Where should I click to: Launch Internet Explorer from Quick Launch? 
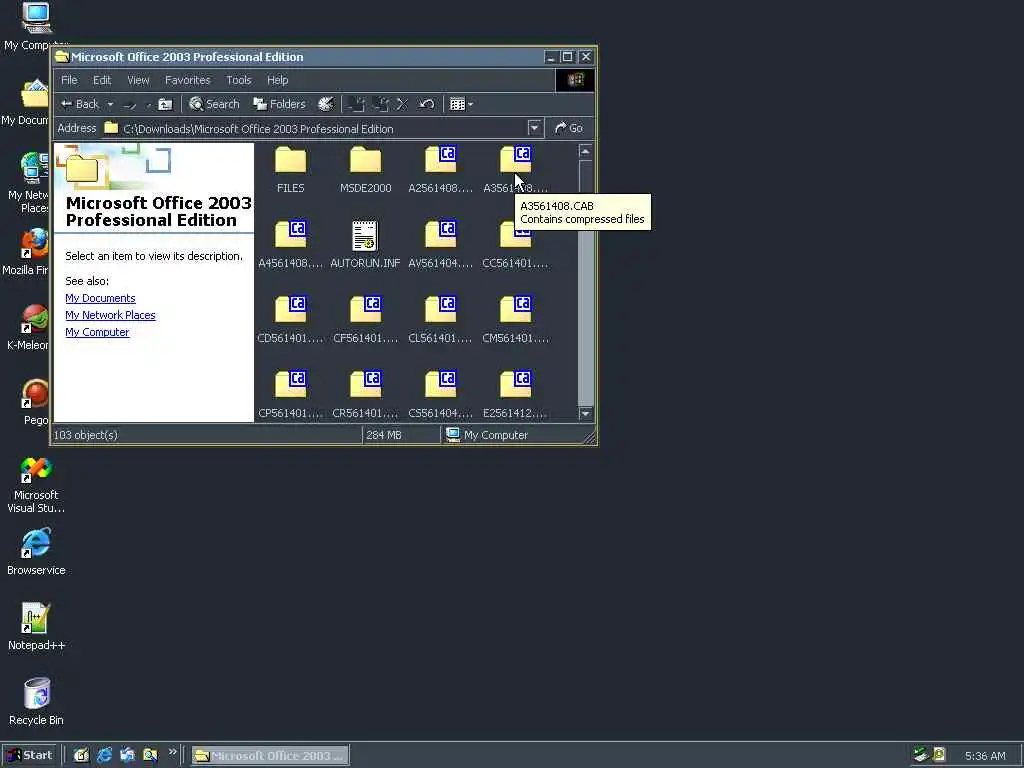104,755
